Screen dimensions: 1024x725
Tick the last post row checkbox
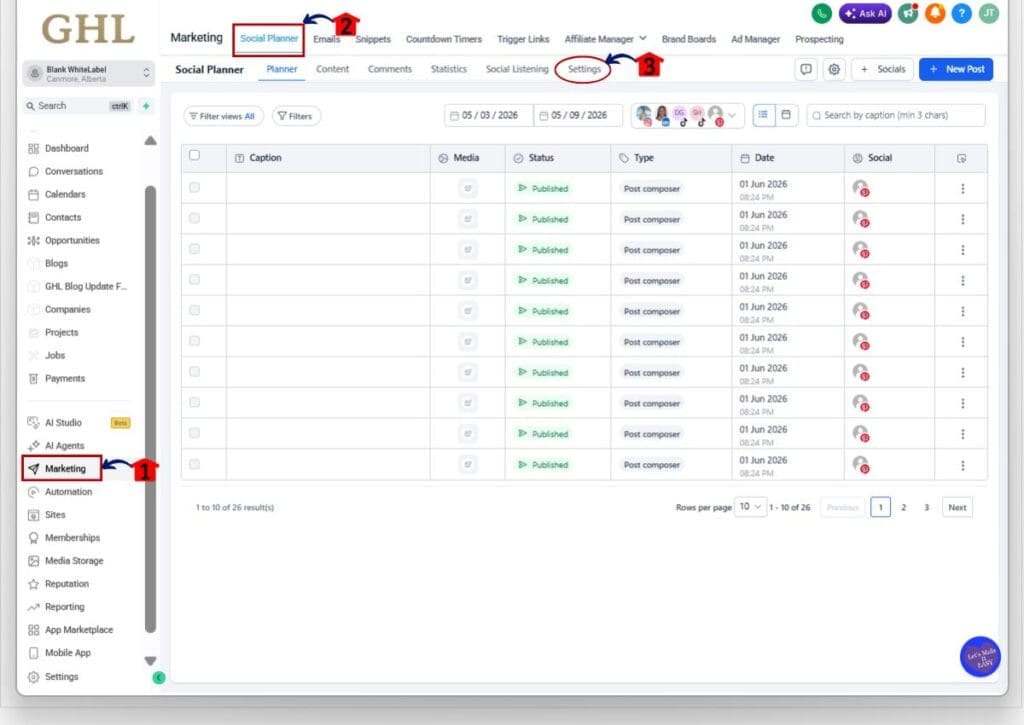click(194, 464)
